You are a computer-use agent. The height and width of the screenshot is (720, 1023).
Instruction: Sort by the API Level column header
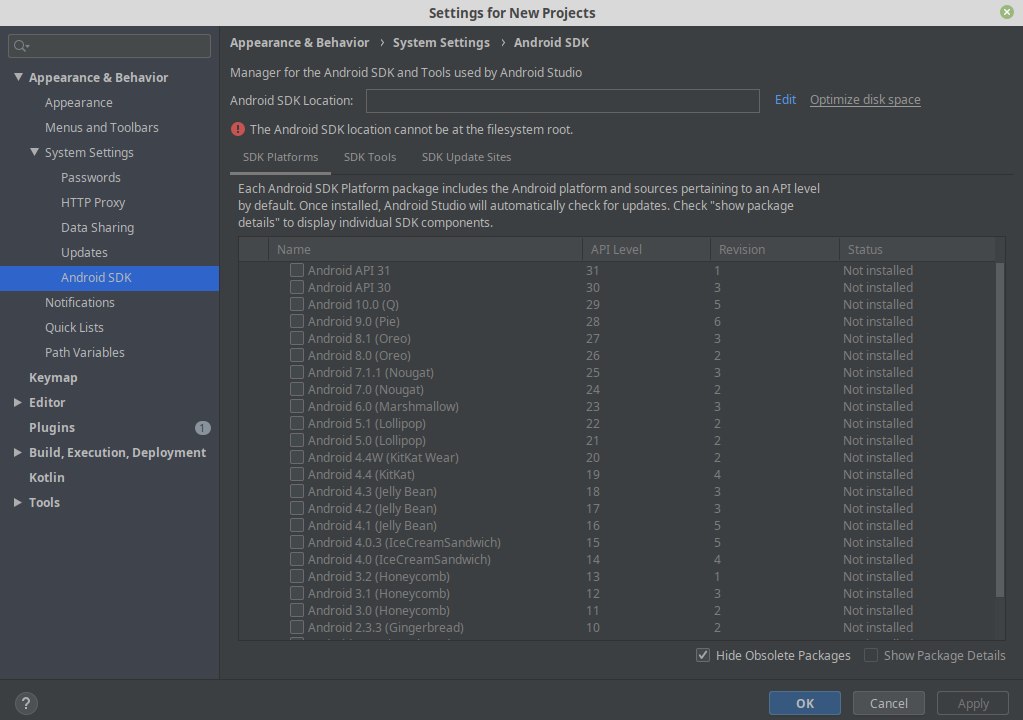click(646, 249)
